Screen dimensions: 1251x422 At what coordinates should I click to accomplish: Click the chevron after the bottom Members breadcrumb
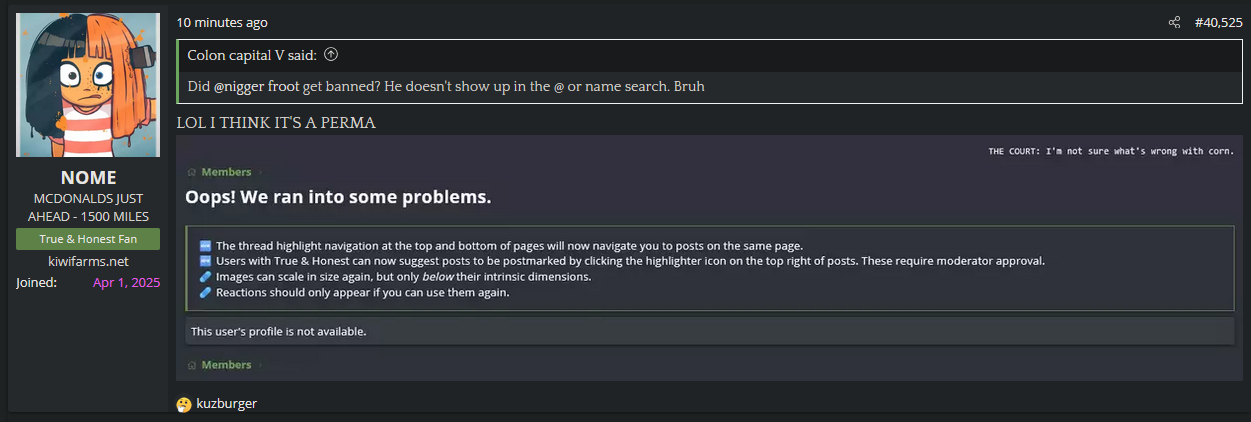[x=261, y=365]
